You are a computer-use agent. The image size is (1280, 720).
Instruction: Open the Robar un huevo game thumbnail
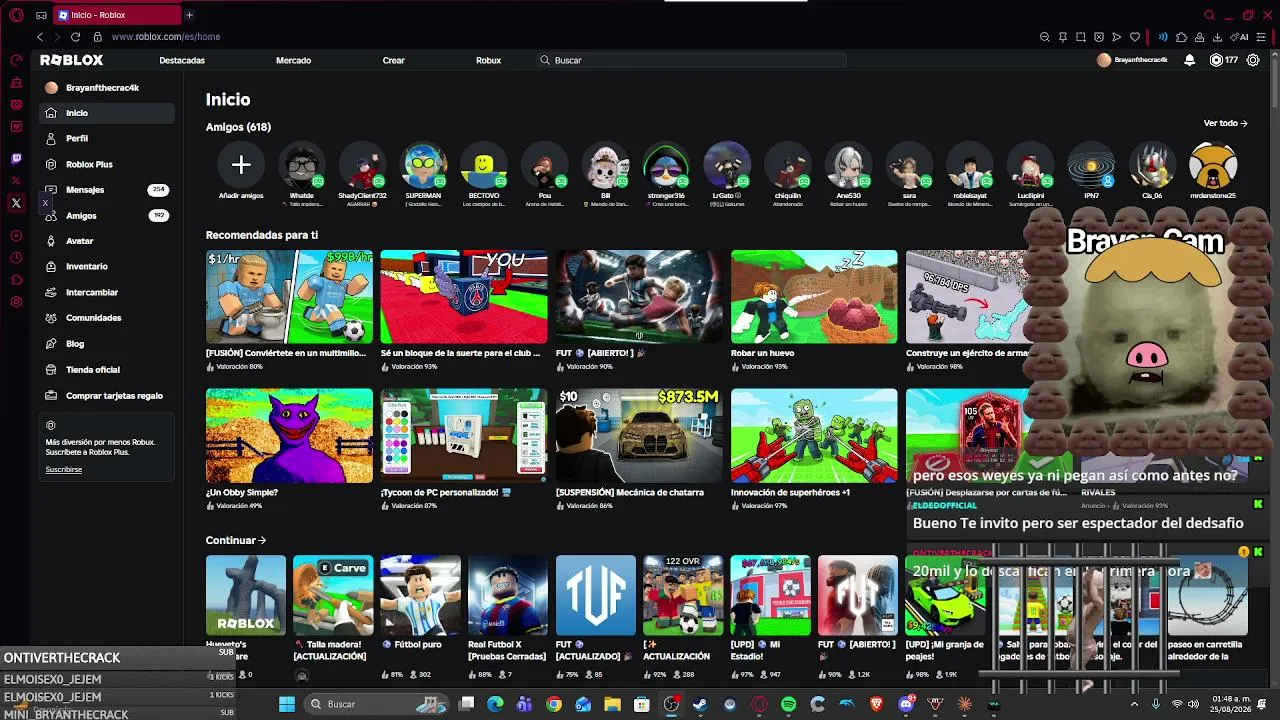coord(814,297)
